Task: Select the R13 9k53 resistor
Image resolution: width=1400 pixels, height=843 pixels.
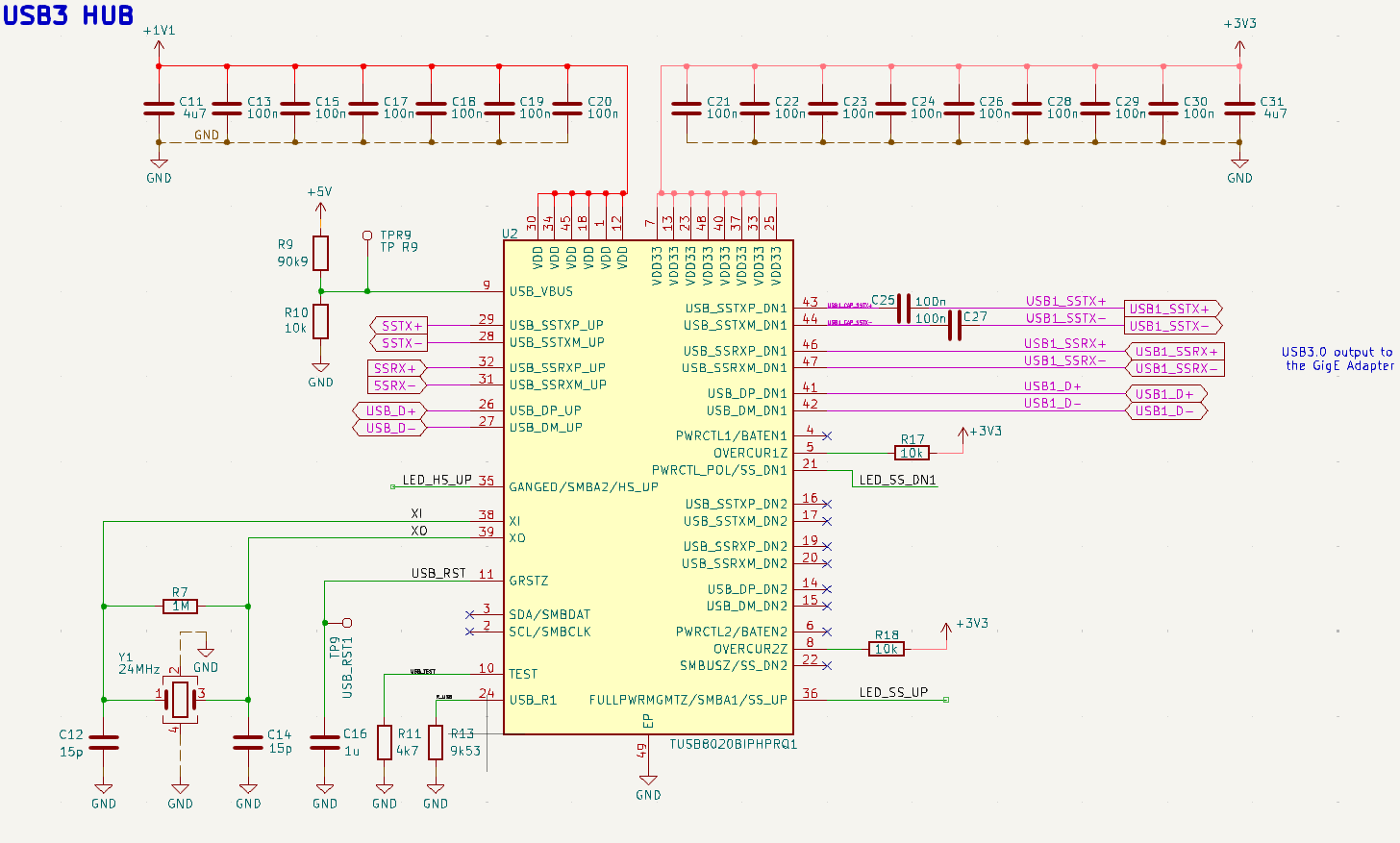Action: [x=436, y=742]
